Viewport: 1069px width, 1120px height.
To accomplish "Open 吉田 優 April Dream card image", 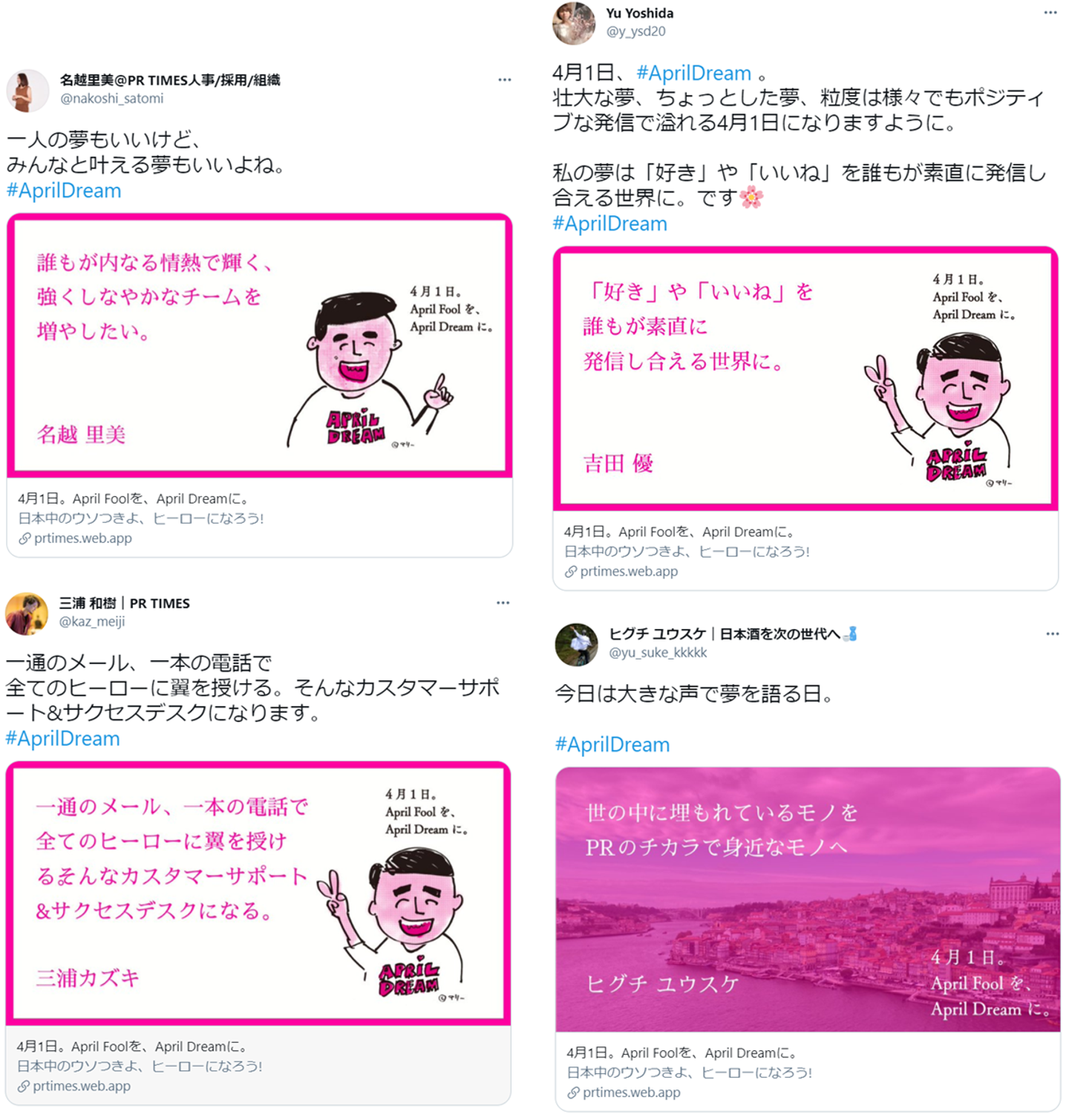I will click(805, 379).
